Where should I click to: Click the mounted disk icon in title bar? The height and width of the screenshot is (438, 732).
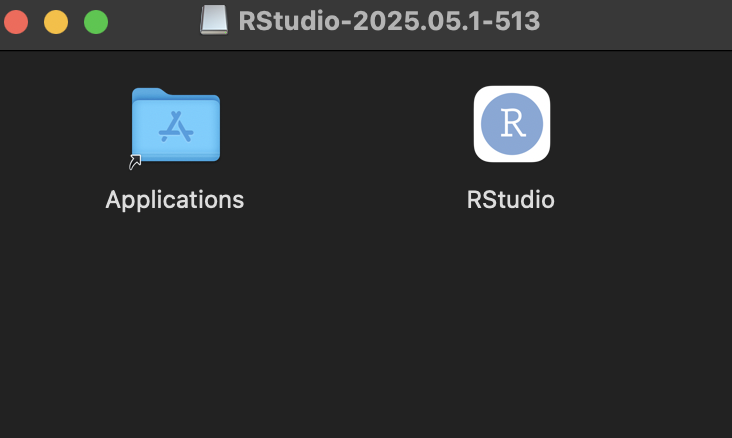214,20
